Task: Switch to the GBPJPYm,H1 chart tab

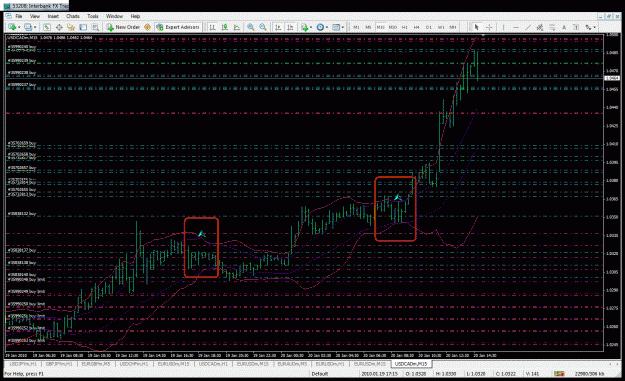Action: click(59, 364)
